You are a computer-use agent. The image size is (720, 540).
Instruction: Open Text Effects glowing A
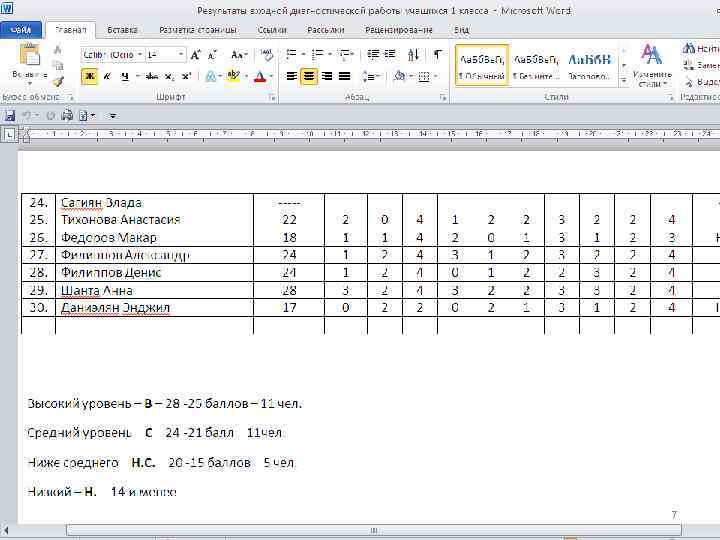[x=210, y=76]
